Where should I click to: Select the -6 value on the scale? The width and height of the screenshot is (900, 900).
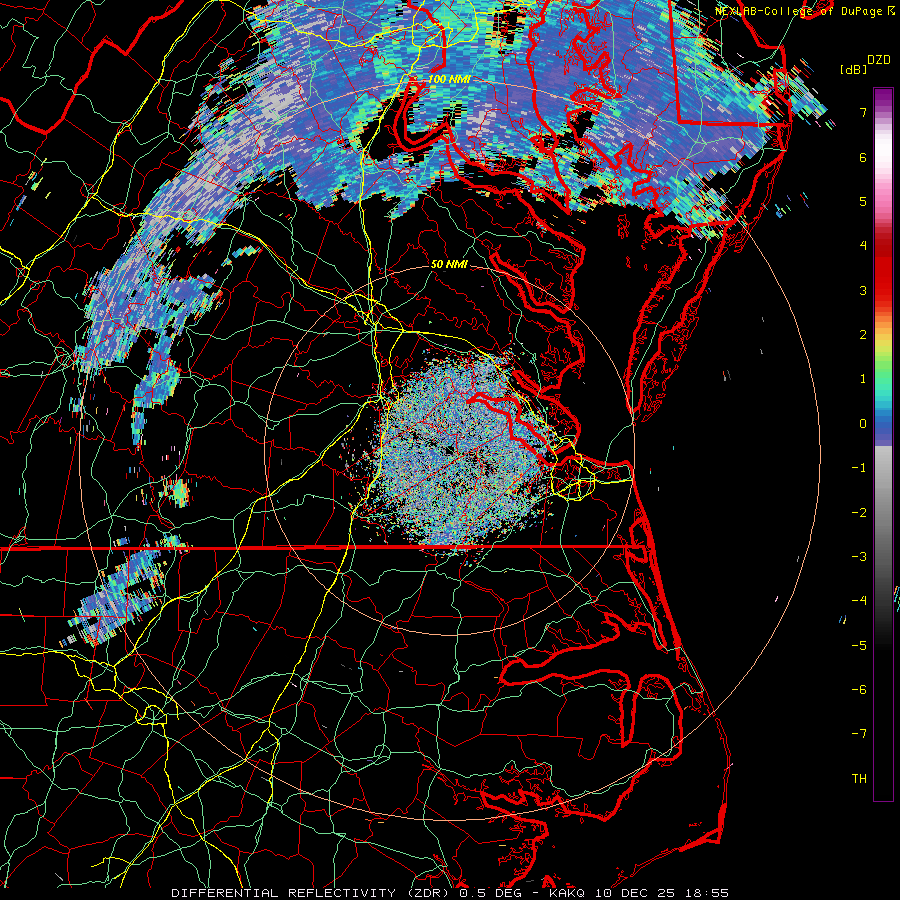pos(859,690)
